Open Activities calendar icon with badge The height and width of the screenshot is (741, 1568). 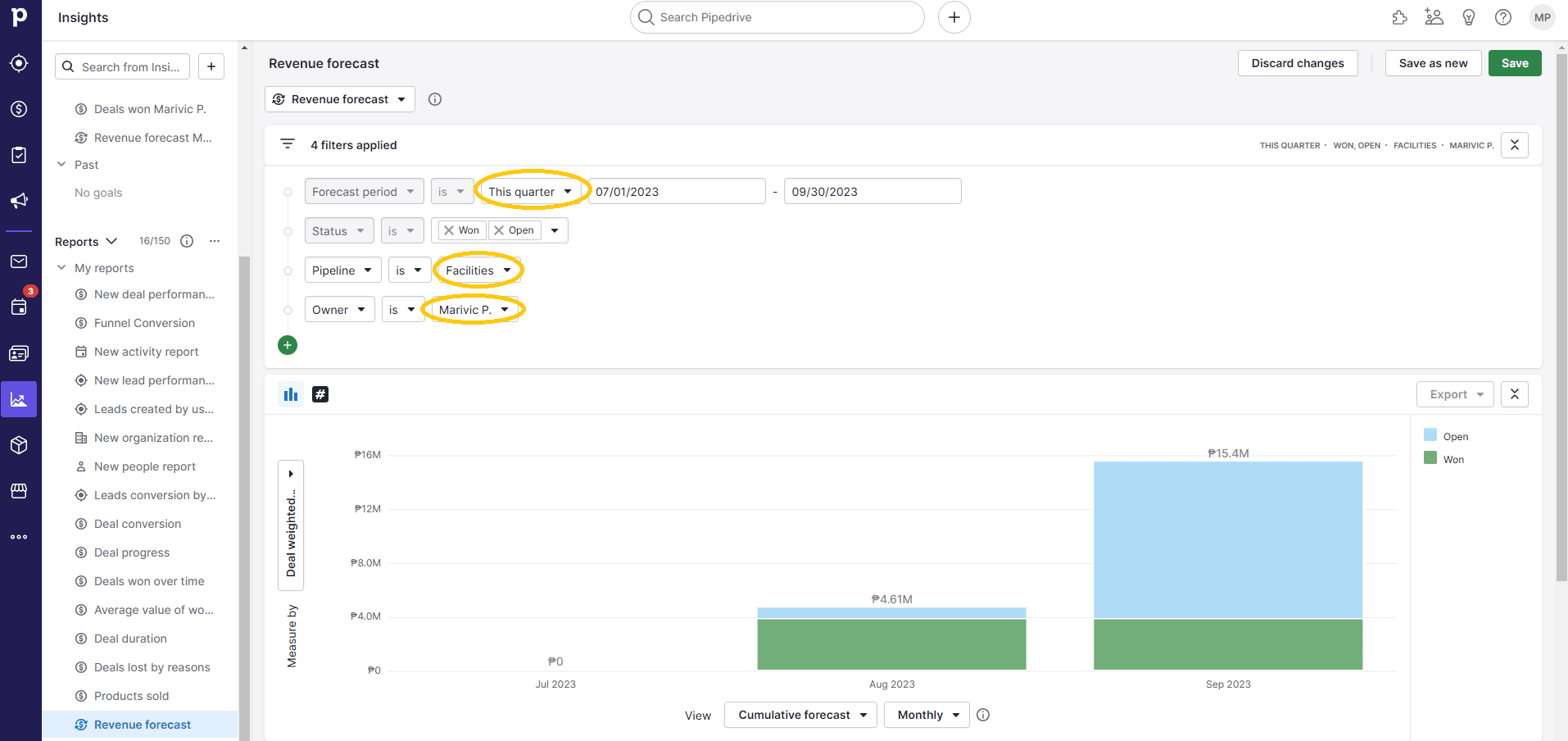point(19,307)
